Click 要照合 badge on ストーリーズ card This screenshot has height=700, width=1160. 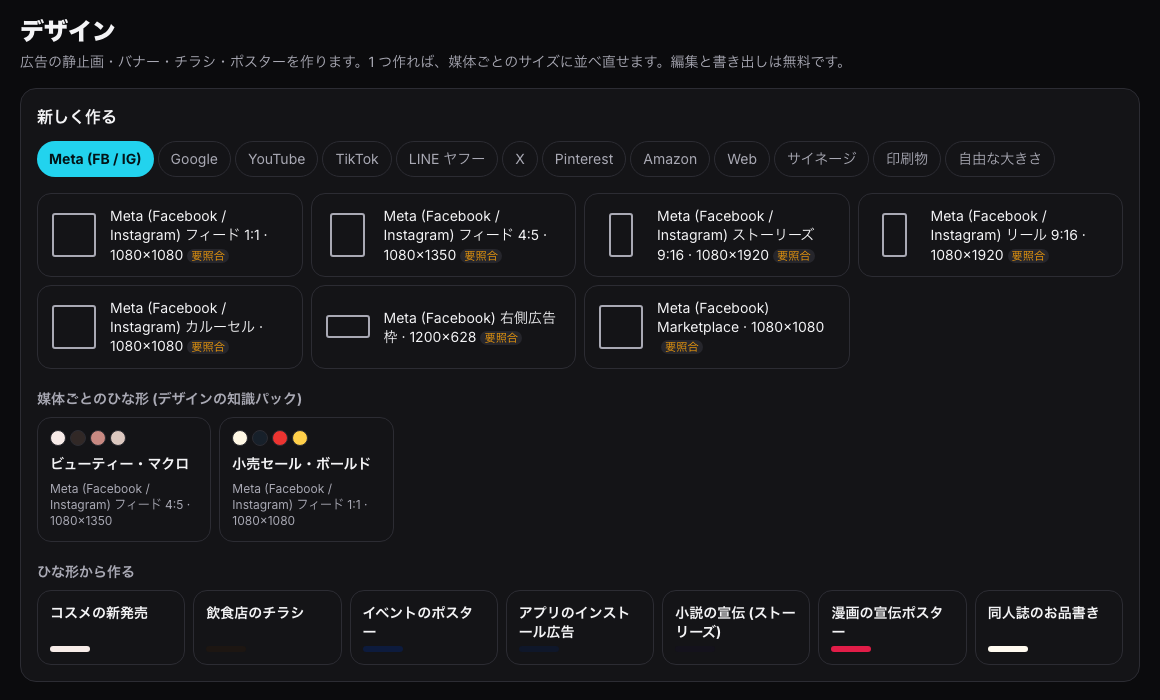tap(794, 256)
